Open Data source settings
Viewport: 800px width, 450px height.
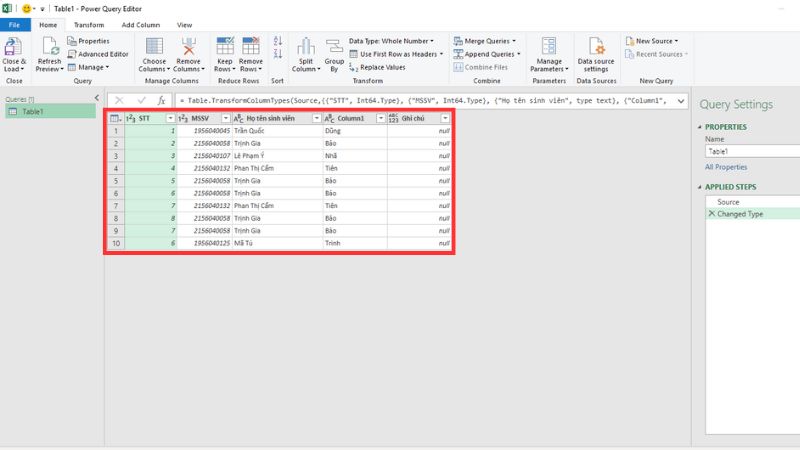(x=596, y=49)
